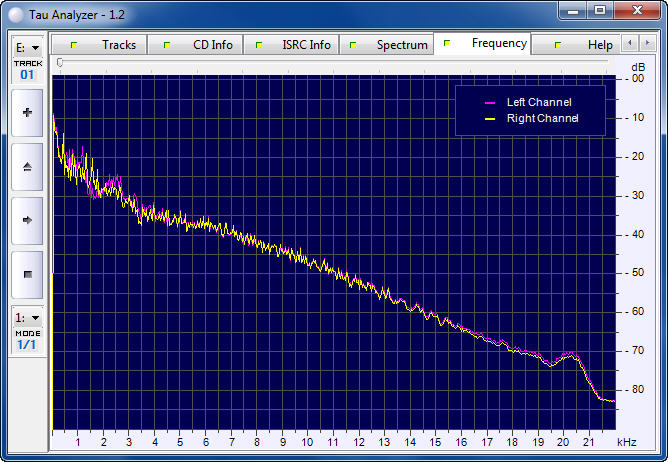Image resolution: width=668 pixels, height=462 pixels.
Task: Click the plus button in left sidebar
Action: 27,113
